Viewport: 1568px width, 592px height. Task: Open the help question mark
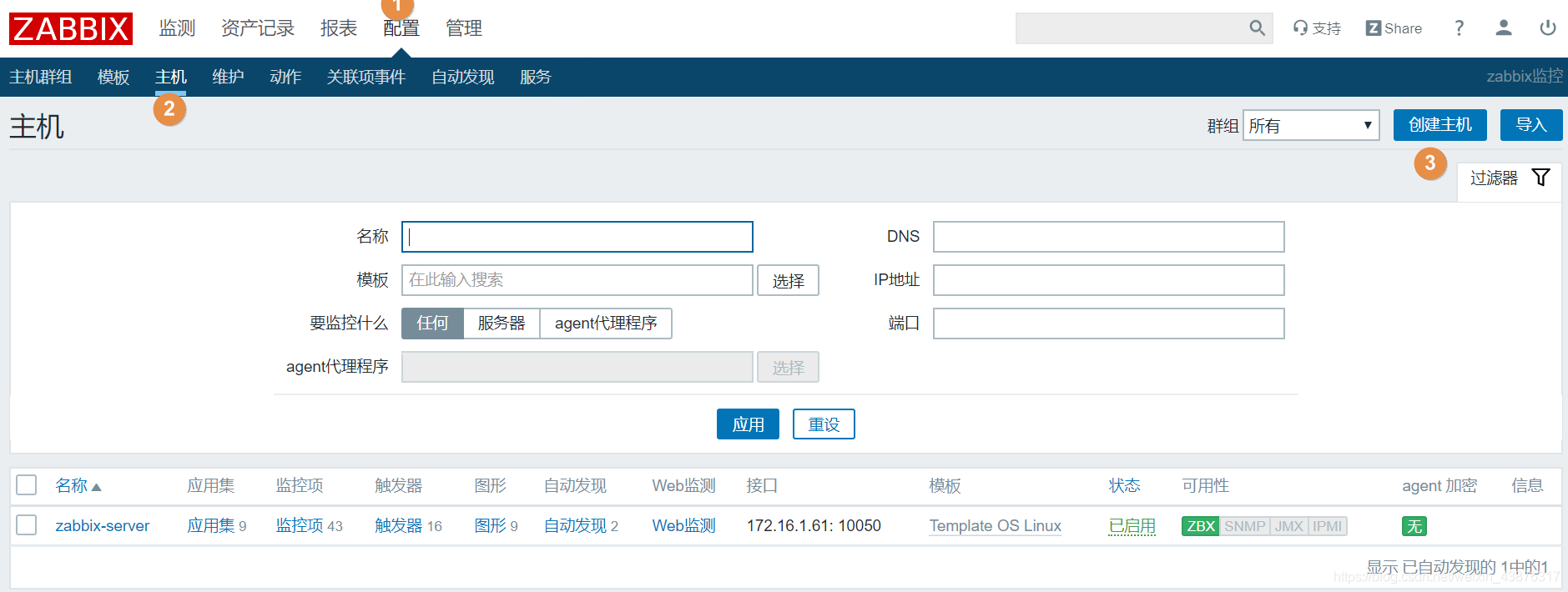[x=1459, y=28]
